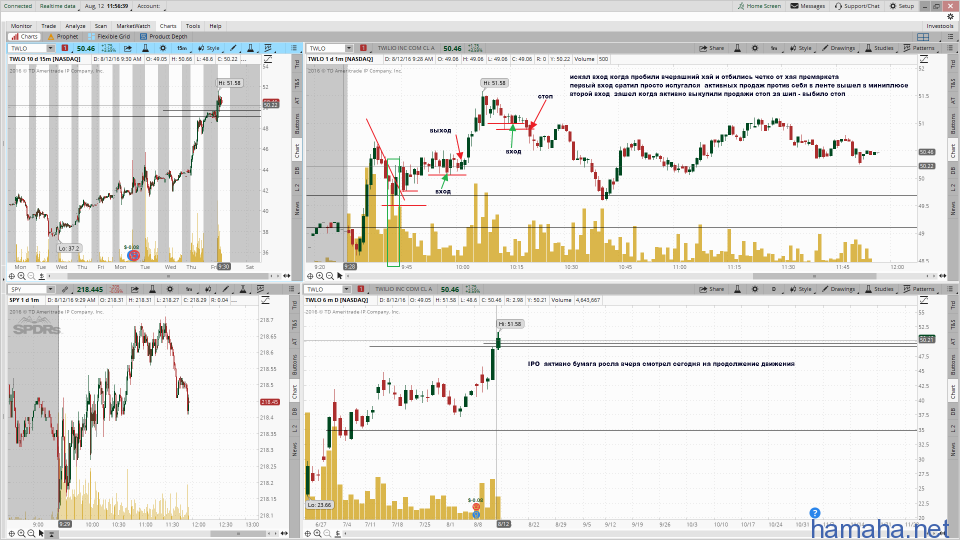Click the zoom-in magnifier under the 1m TWLO chart
This screenshot has height=540, width=960.
click(320, 276)
